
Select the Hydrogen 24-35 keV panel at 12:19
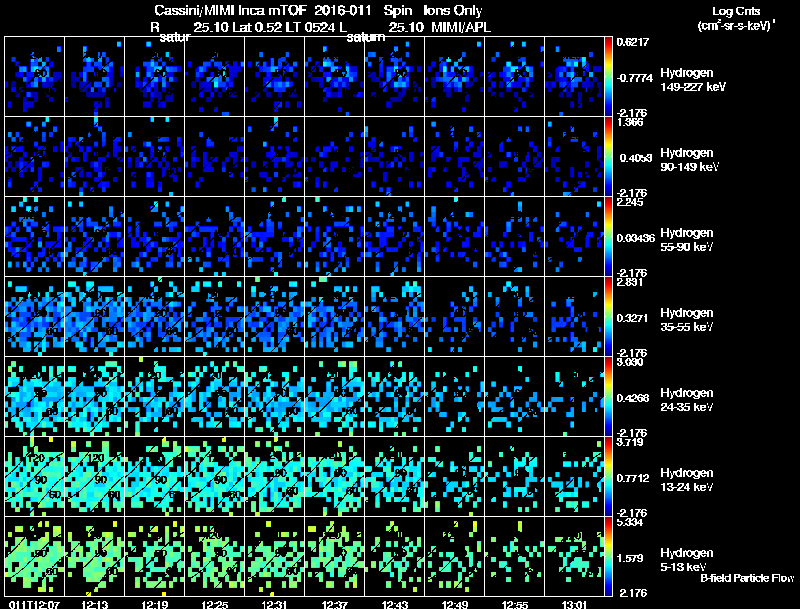[155, 397]
